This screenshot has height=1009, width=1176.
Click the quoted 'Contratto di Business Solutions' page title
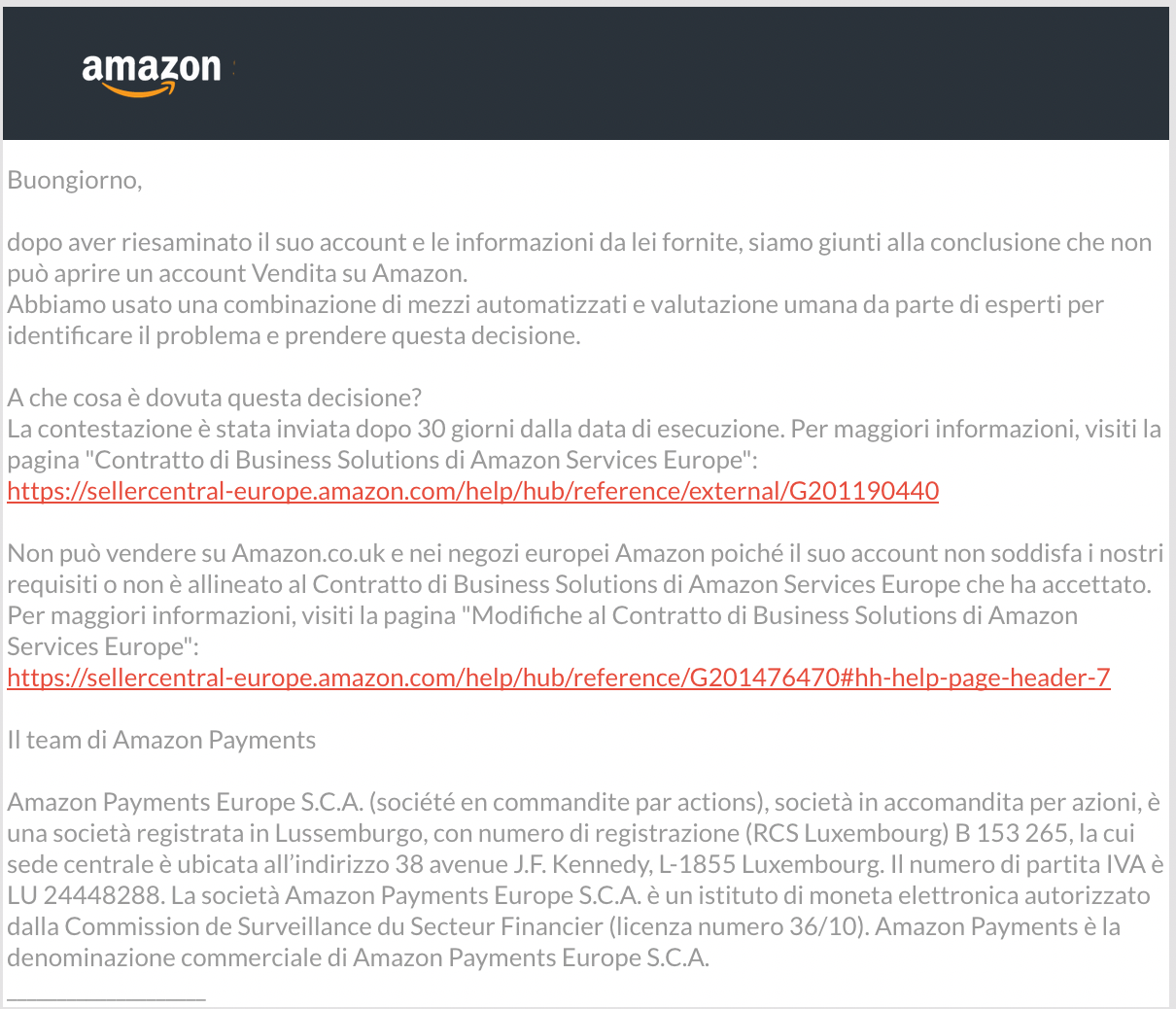418,460
